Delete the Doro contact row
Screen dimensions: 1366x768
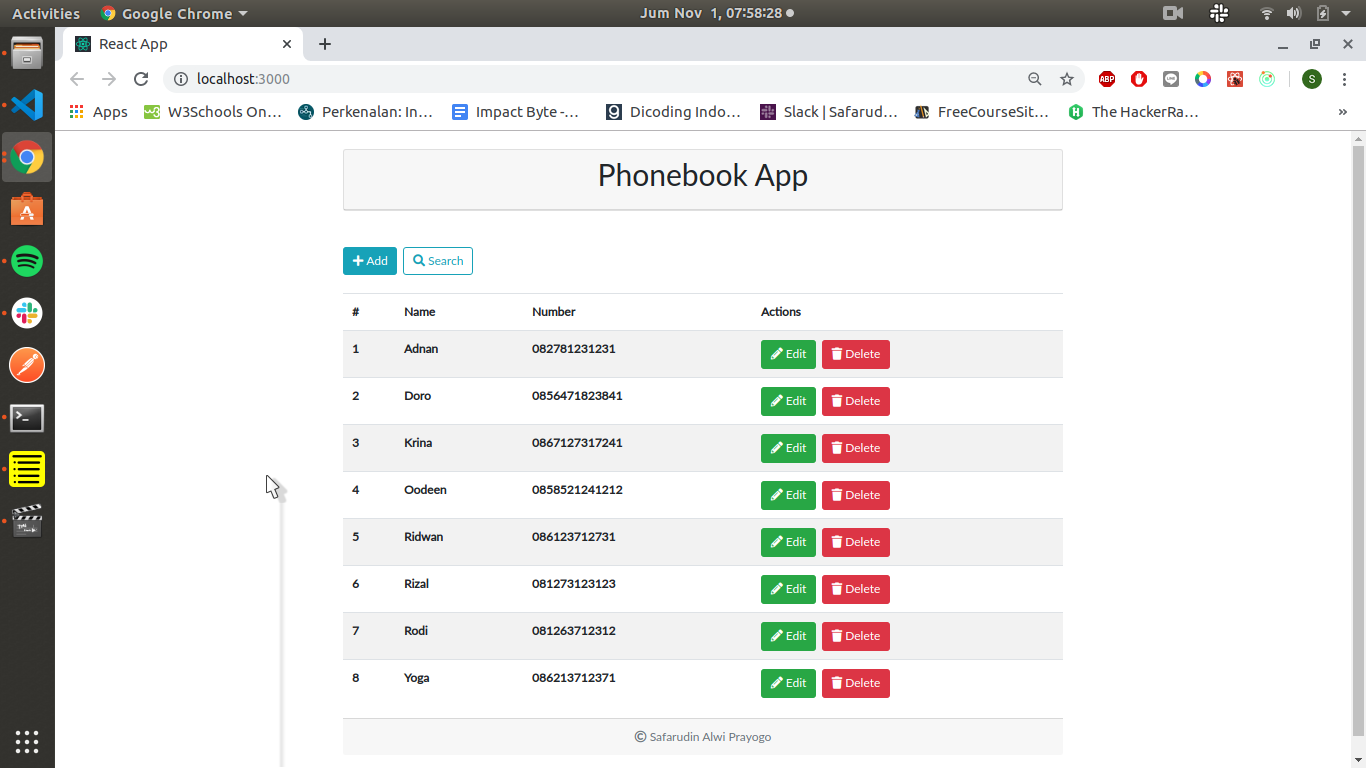(855, 401)
